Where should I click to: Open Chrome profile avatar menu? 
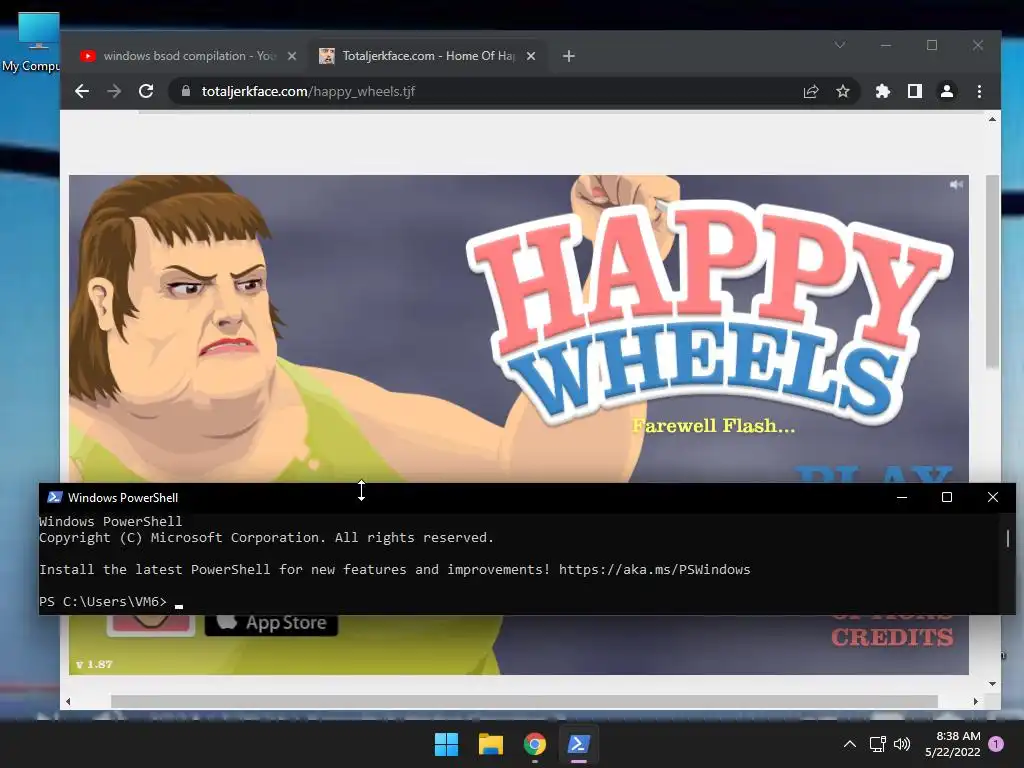click(x=947, y=91)
